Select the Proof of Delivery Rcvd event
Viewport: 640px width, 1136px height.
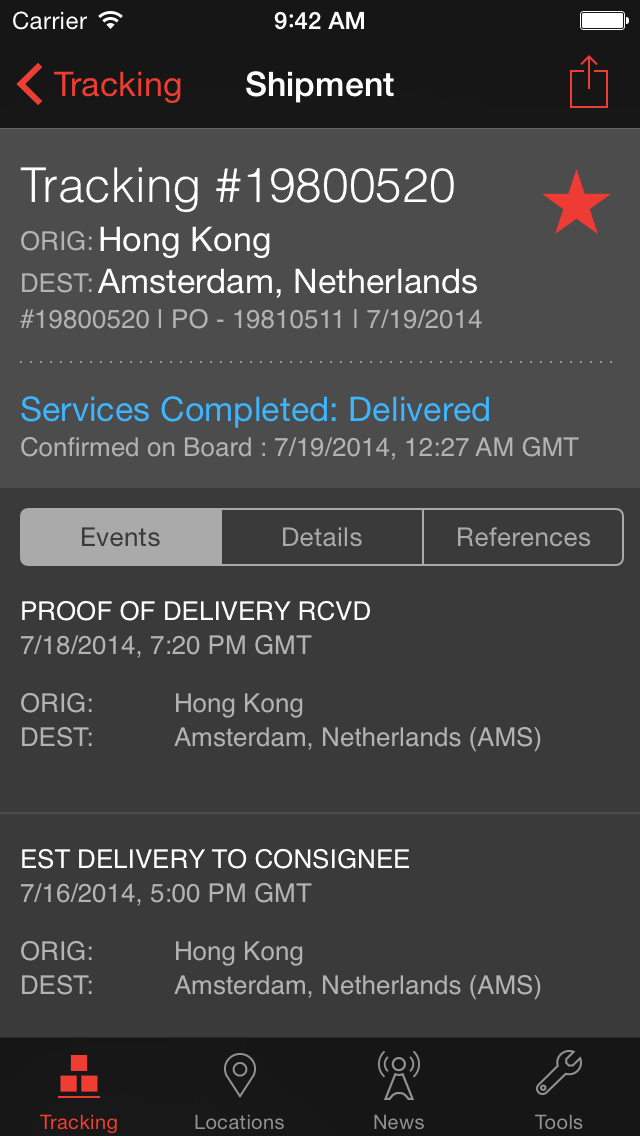point(196,611)
